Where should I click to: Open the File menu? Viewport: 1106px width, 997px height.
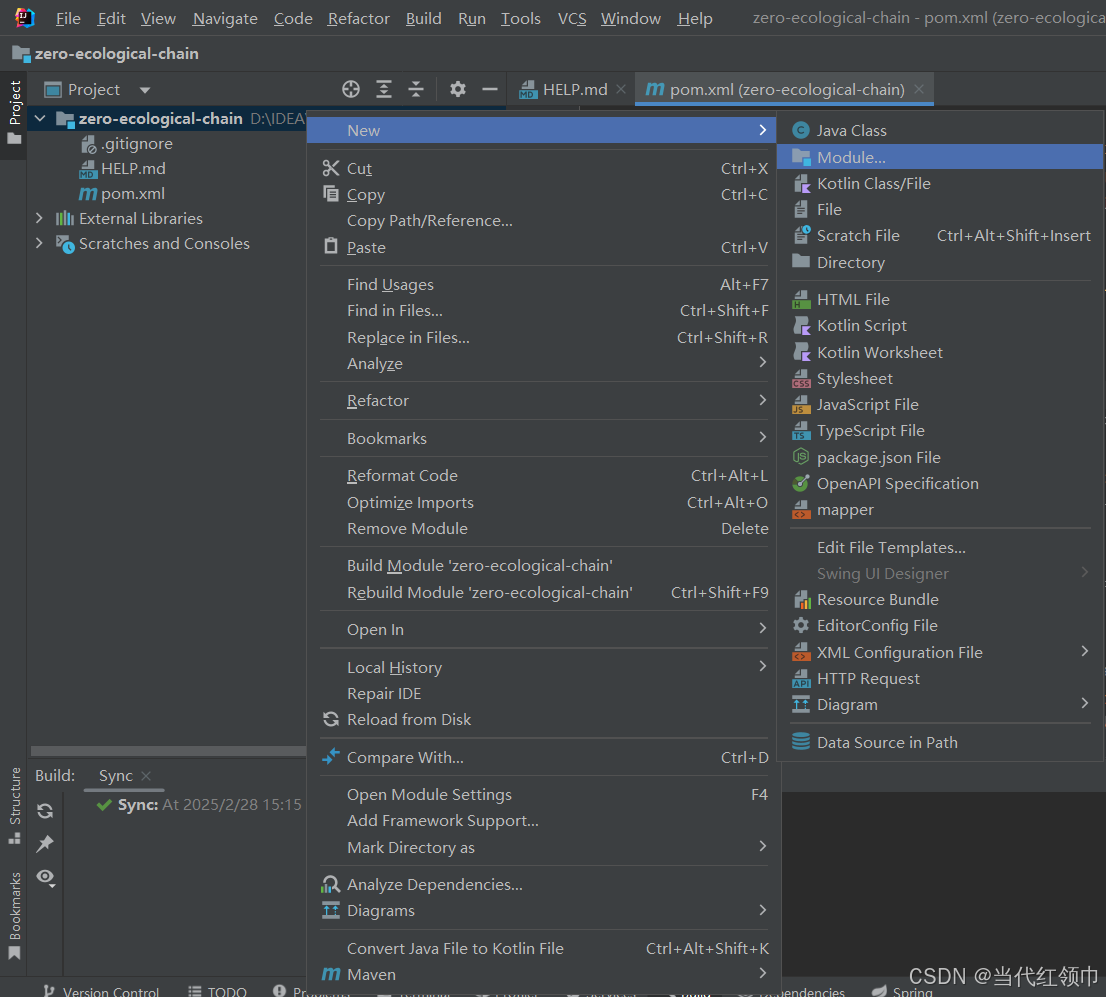(68, 18)
